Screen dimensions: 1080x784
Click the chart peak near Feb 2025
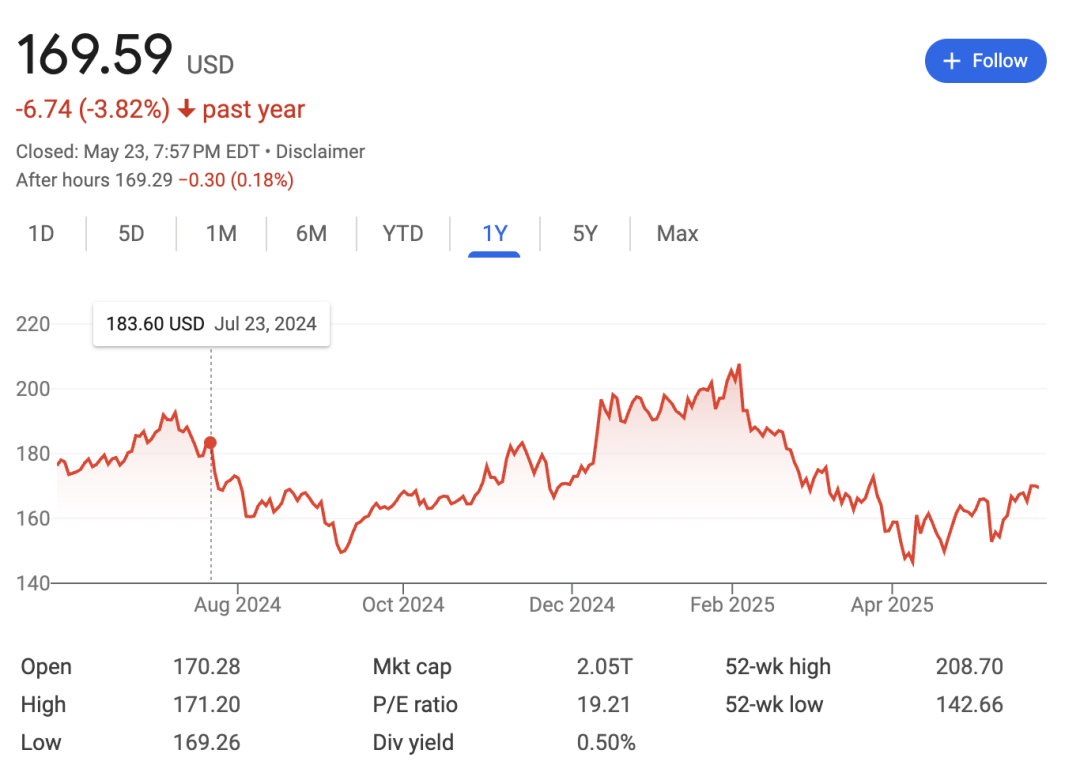coord(738,366)
